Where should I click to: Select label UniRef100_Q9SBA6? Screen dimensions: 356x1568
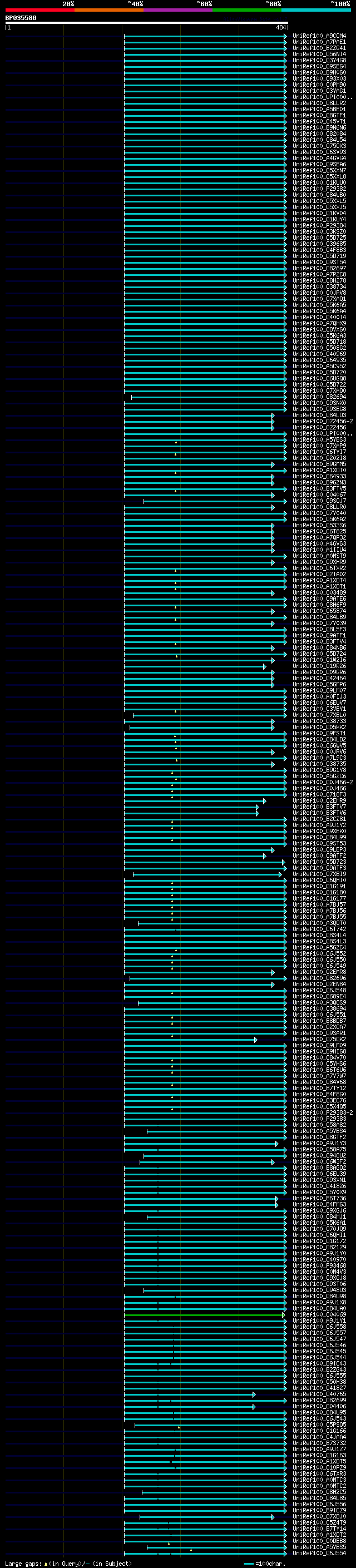[319, 164]
